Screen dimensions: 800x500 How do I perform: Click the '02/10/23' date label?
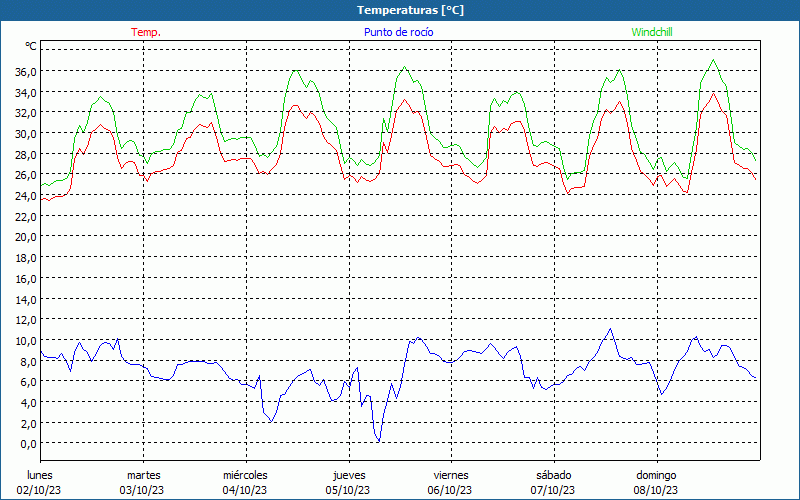[x=39, y=490]
